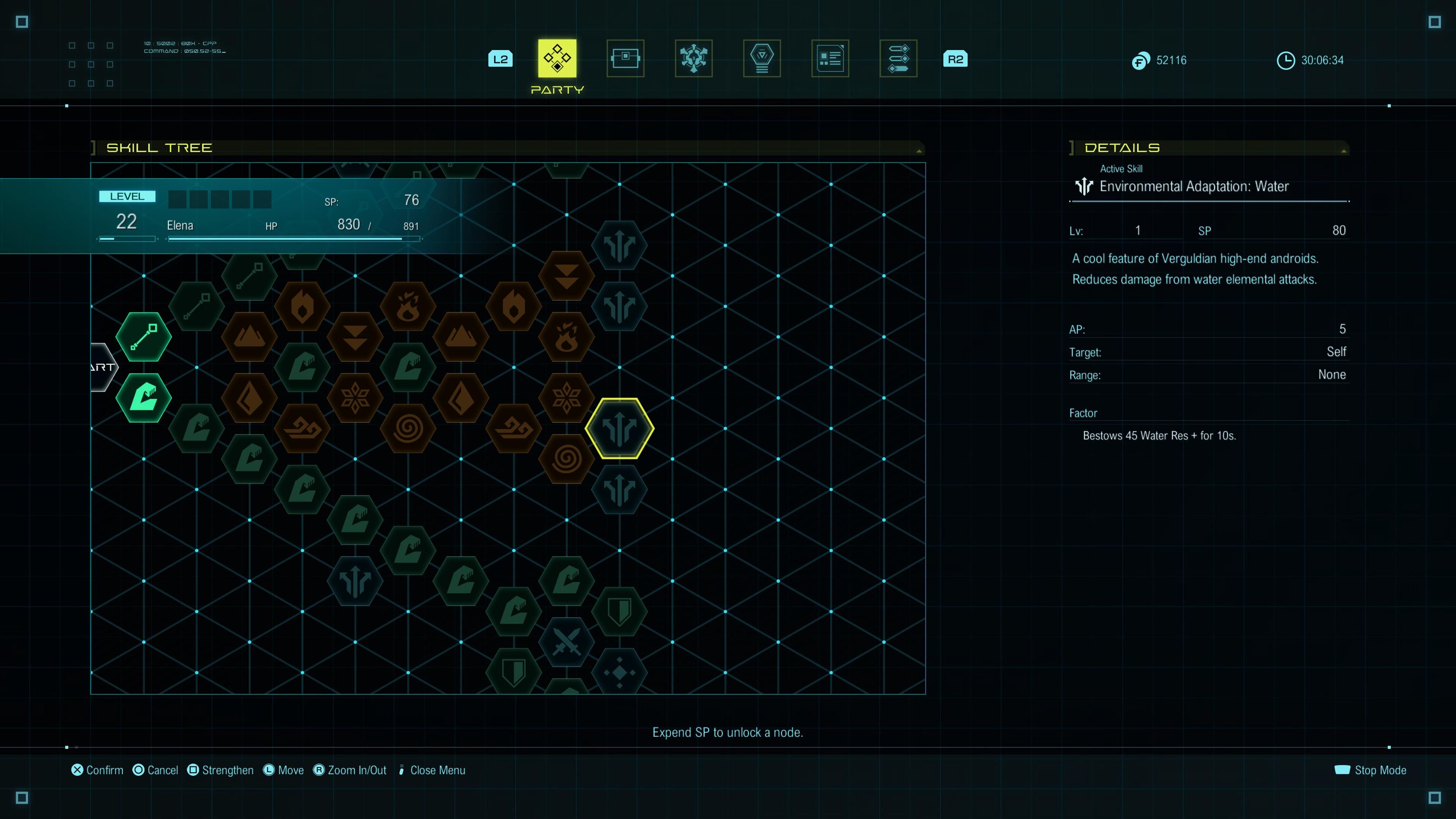The width and height of the screenshot is (1456, 819).
Task: Select fist node directly above crossed swords node
Action: pos(566,581)
